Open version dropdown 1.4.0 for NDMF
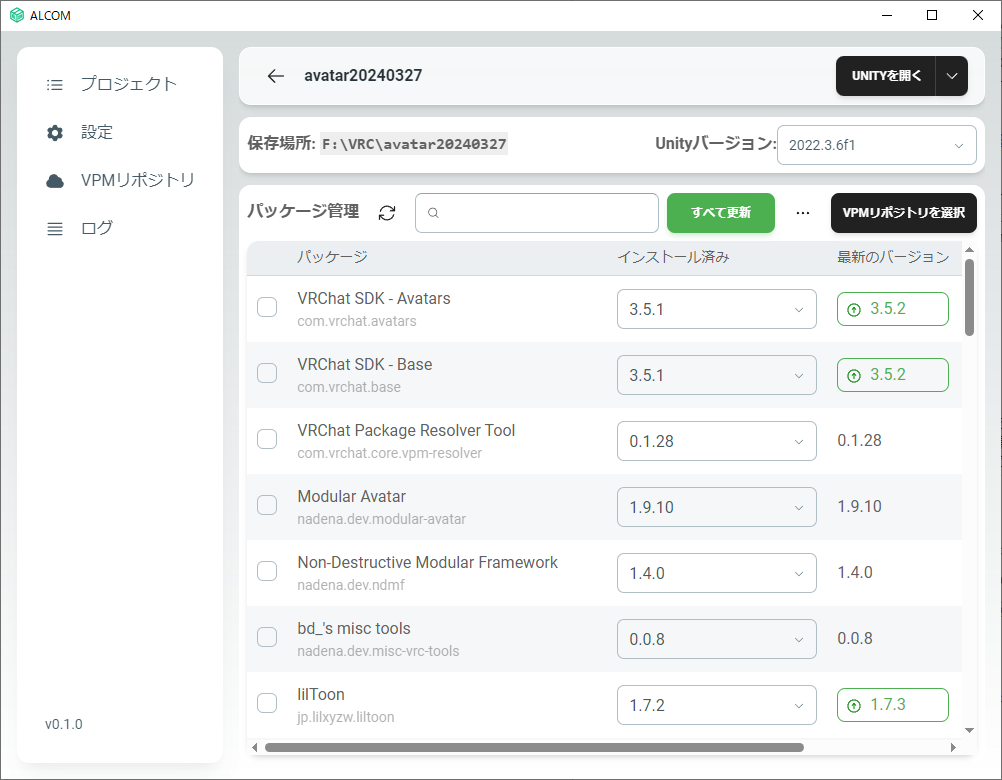The width and height of the screenshot is (1002, 780). point(716,573)
